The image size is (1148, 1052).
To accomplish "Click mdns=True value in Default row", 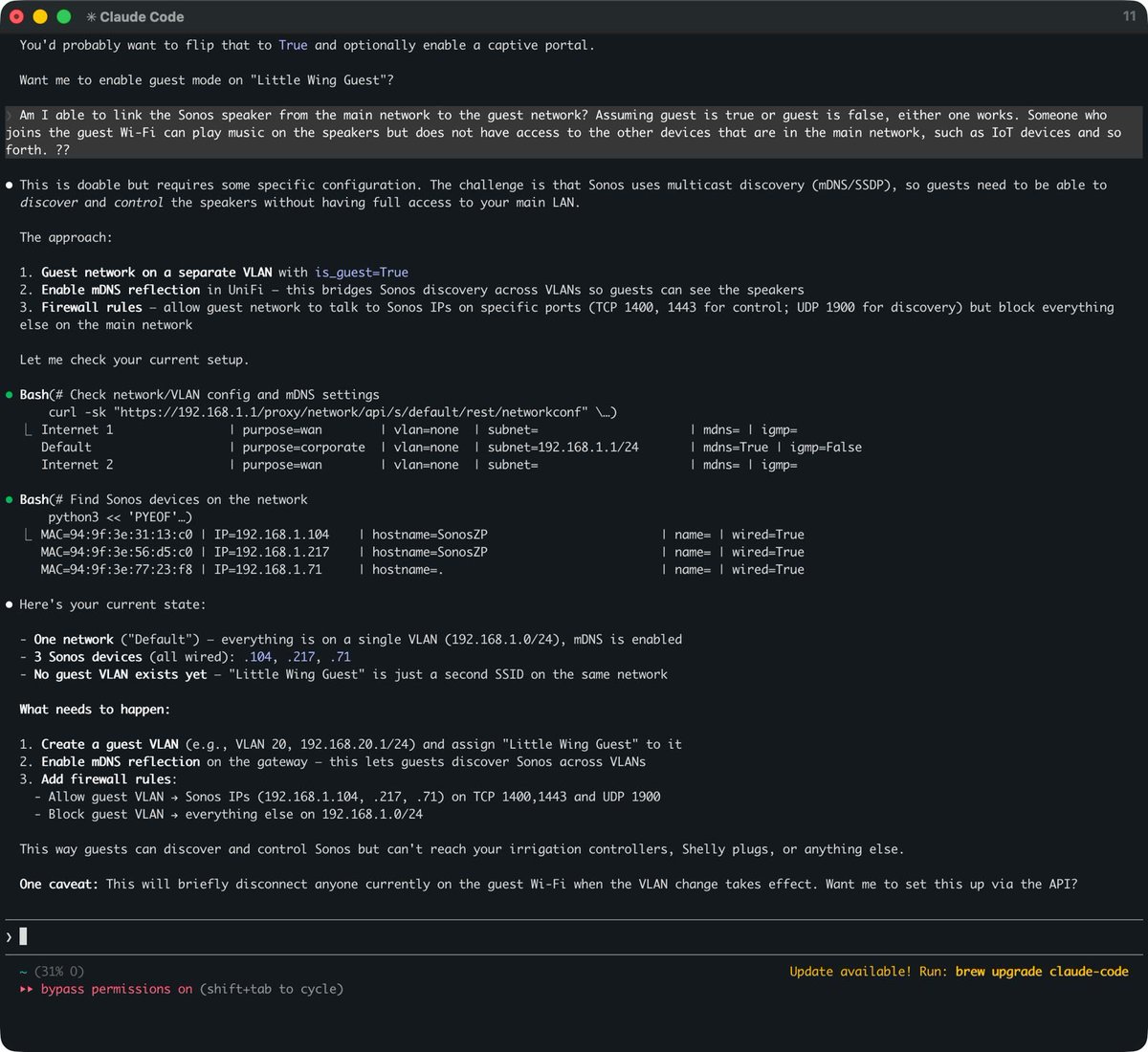I will click(736, 447).
